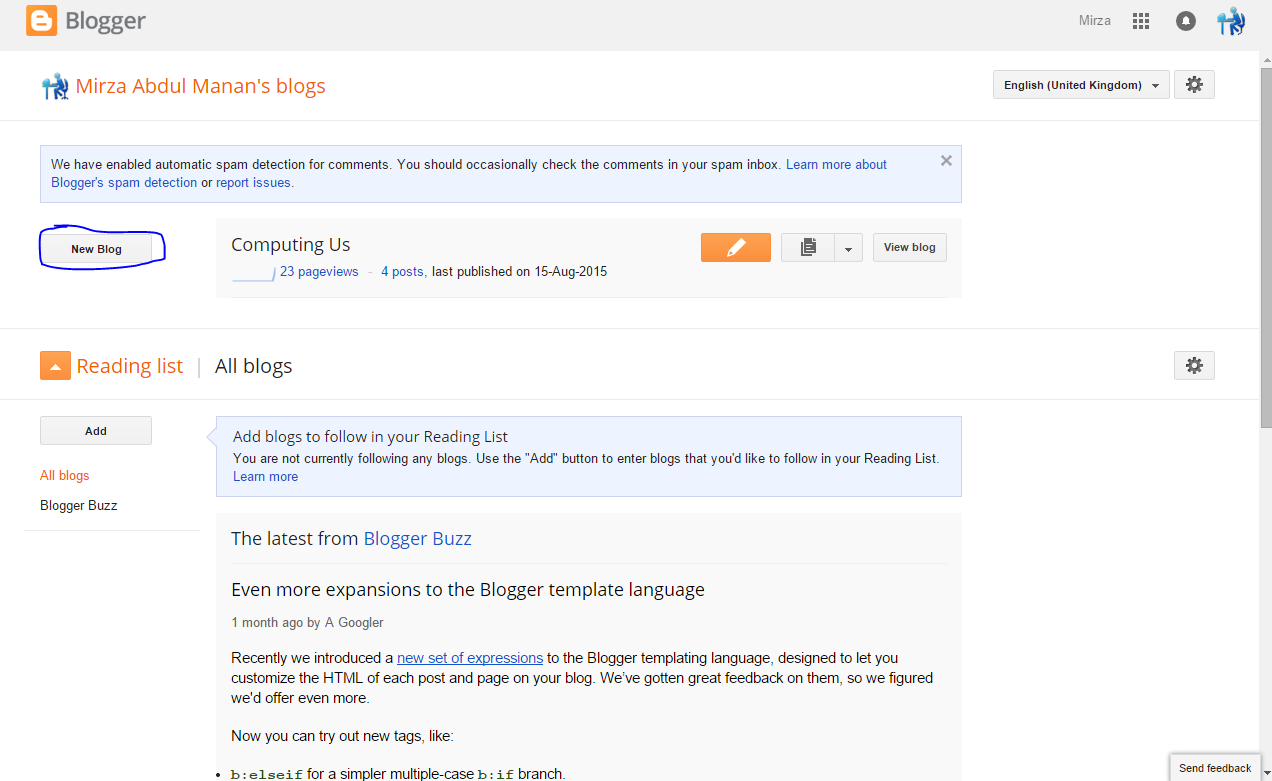The width and height of the screenshot is (1272, 781).
Task: Click pageviews sparkline graph for Computing Us
Action: tap(253, 273)
